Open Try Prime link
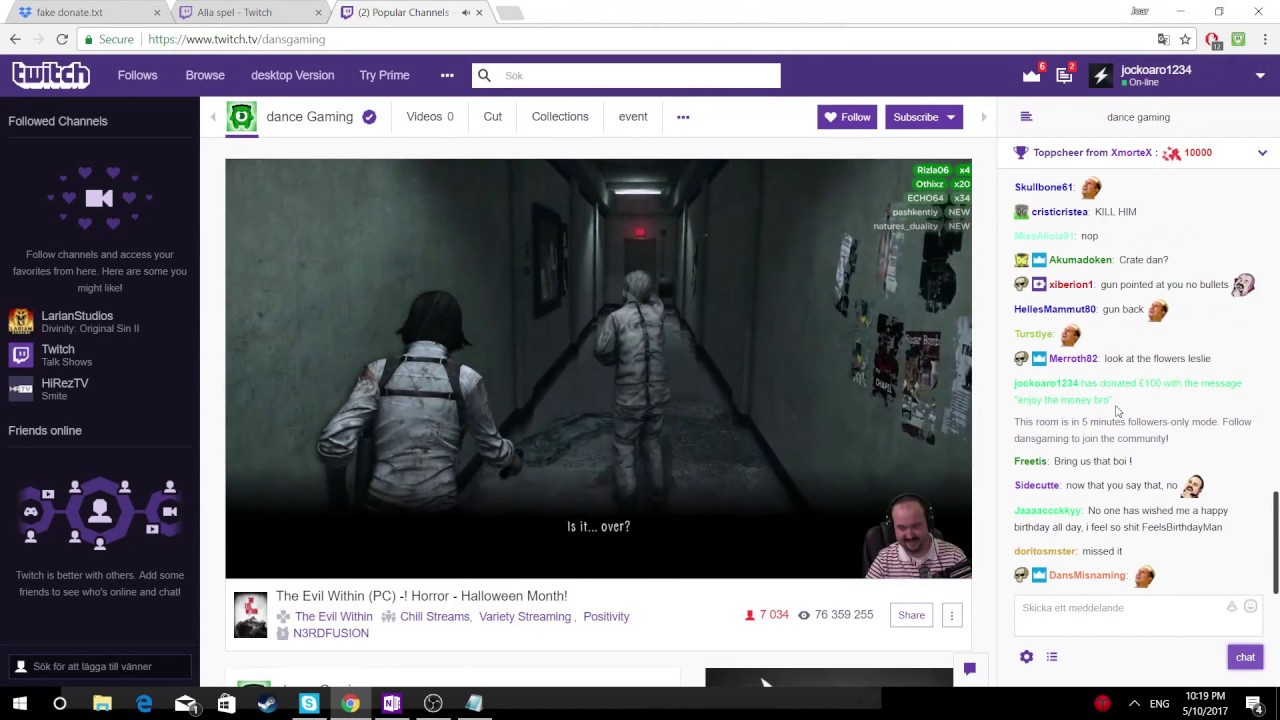 [x=384, y=75]
